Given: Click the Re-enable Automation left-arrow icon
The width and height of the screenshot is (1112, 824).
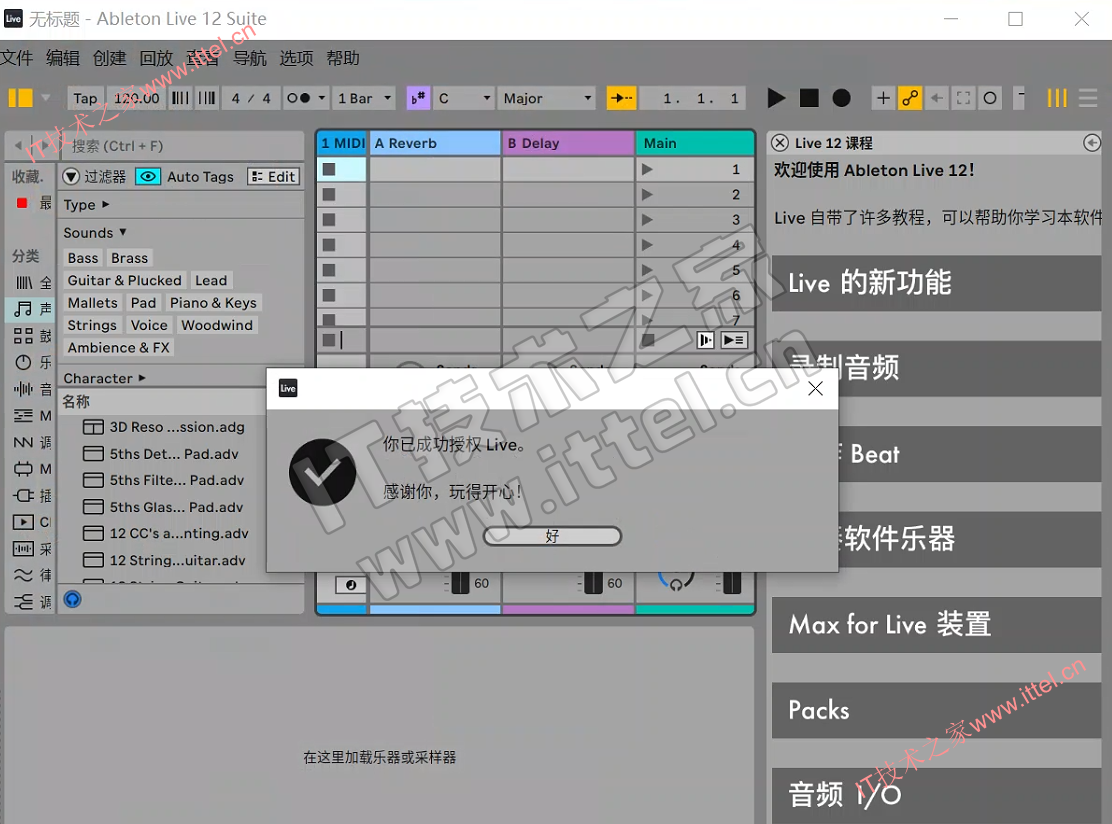Looking at the screenshot, I should (937, 98).
